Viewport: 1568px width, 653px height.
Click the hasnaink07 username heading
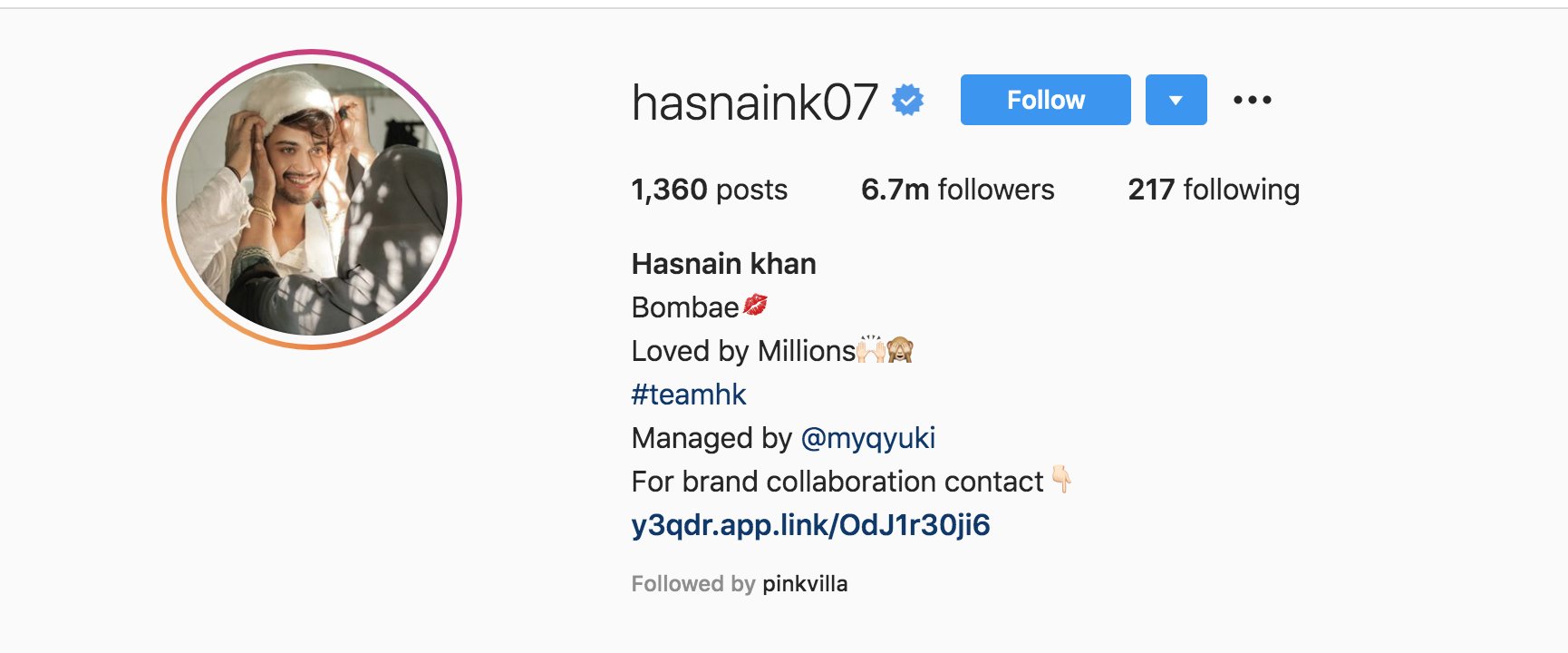pos(755,102)
